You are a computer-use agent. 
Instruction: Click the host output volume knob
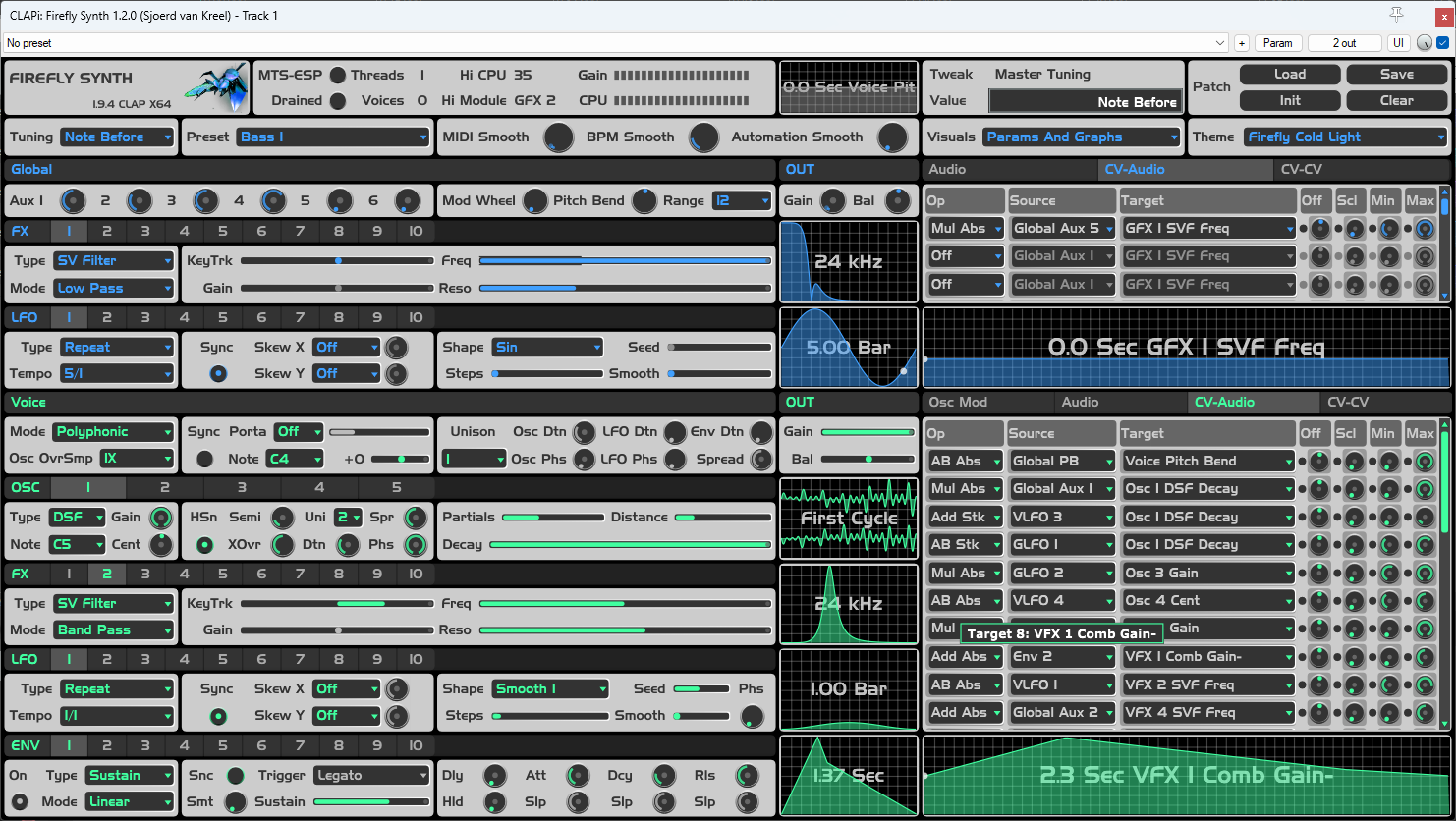coord(1425,43)
